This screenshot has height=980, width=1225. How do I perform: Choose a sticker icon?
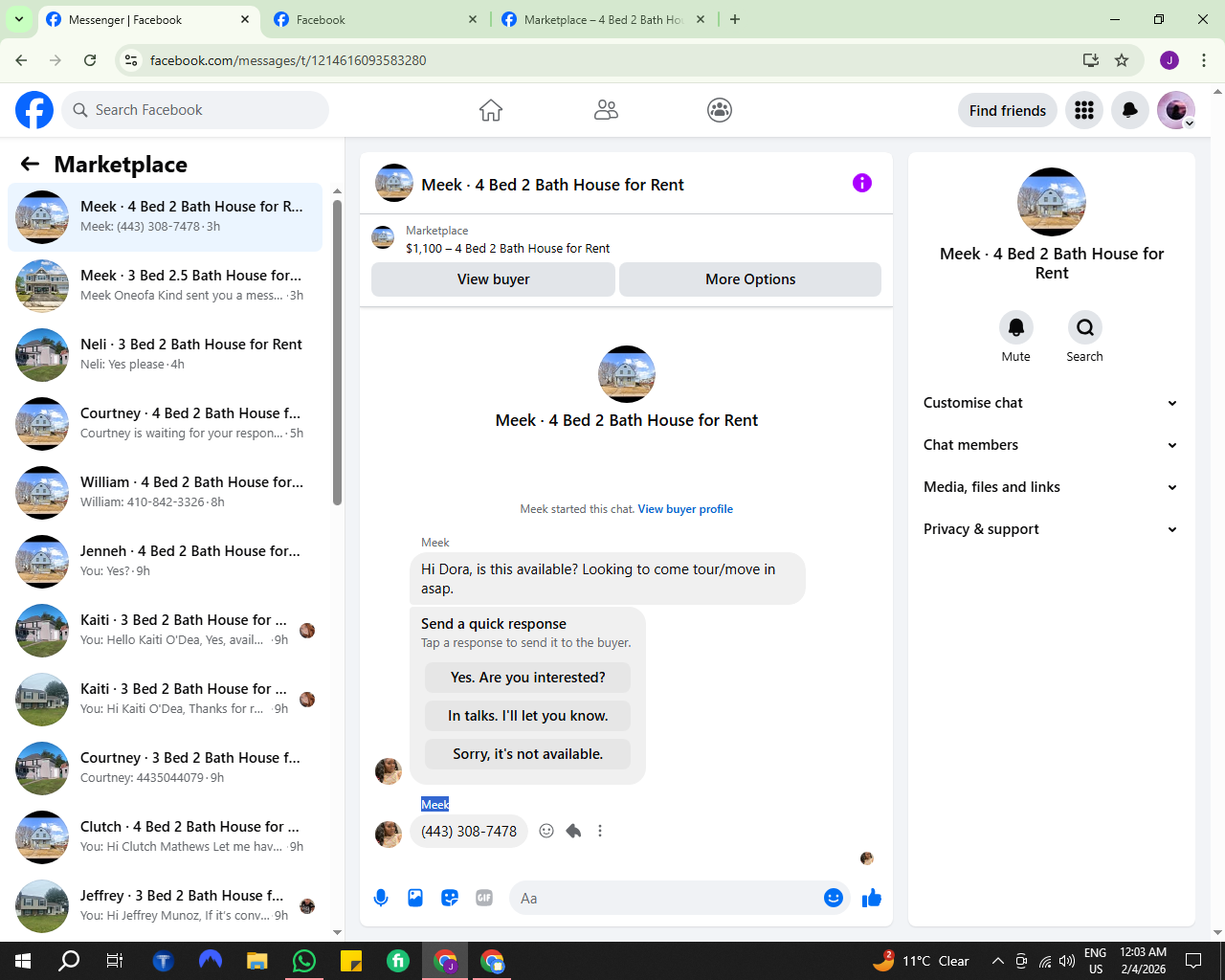450,898
